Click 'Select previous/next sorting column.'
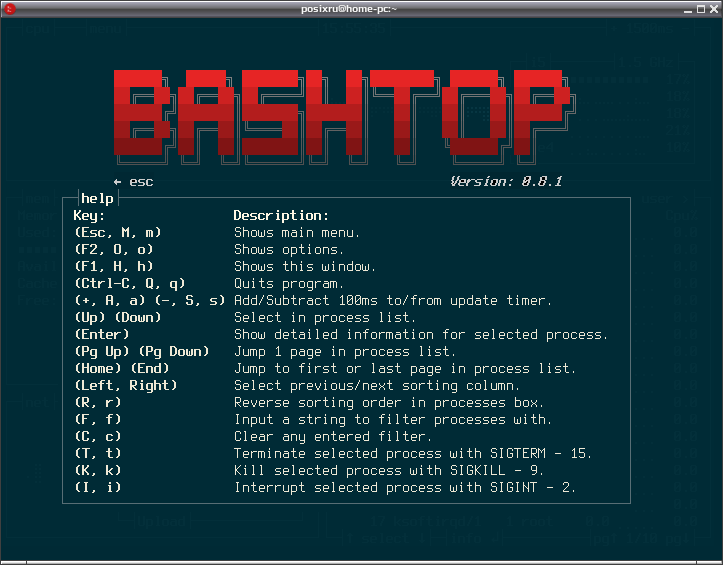The height and width of the screenshot is (565, 723). point(377,386)
